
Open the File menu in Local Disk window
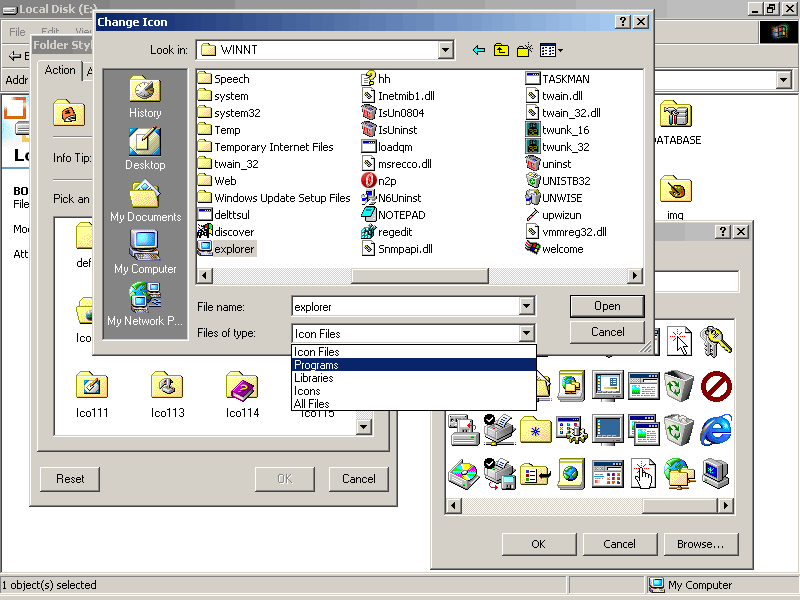tap(17, 32)
